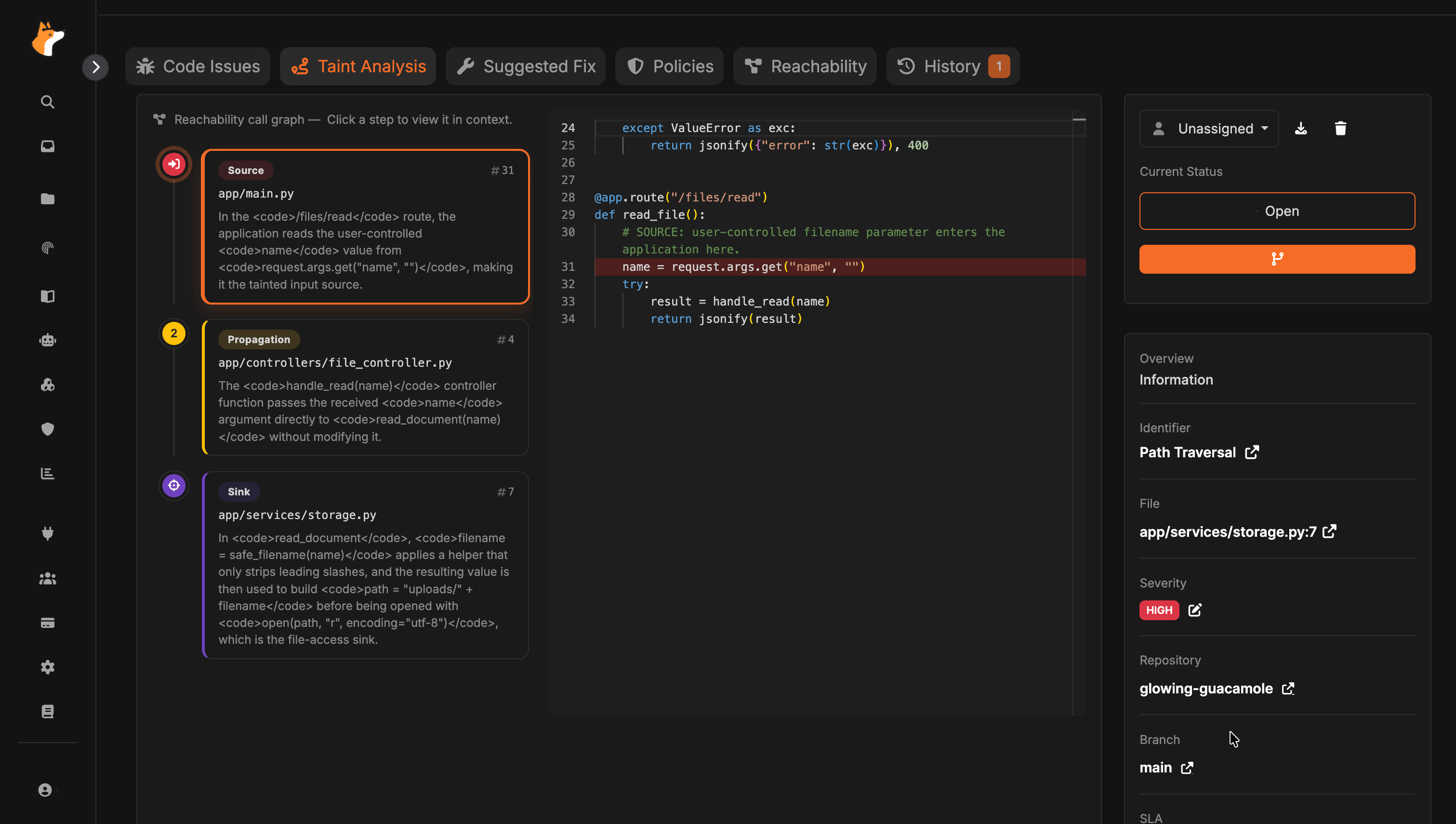This screenshot has height=824, width=1456.
Task: Switch to the Code Issues tab
Action: click(198, 66)
